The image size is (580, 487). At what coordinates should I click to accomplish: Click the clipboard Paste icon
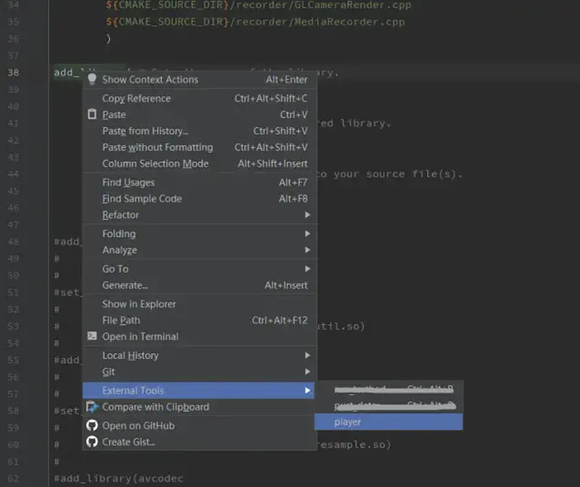[x=92, y=114]
